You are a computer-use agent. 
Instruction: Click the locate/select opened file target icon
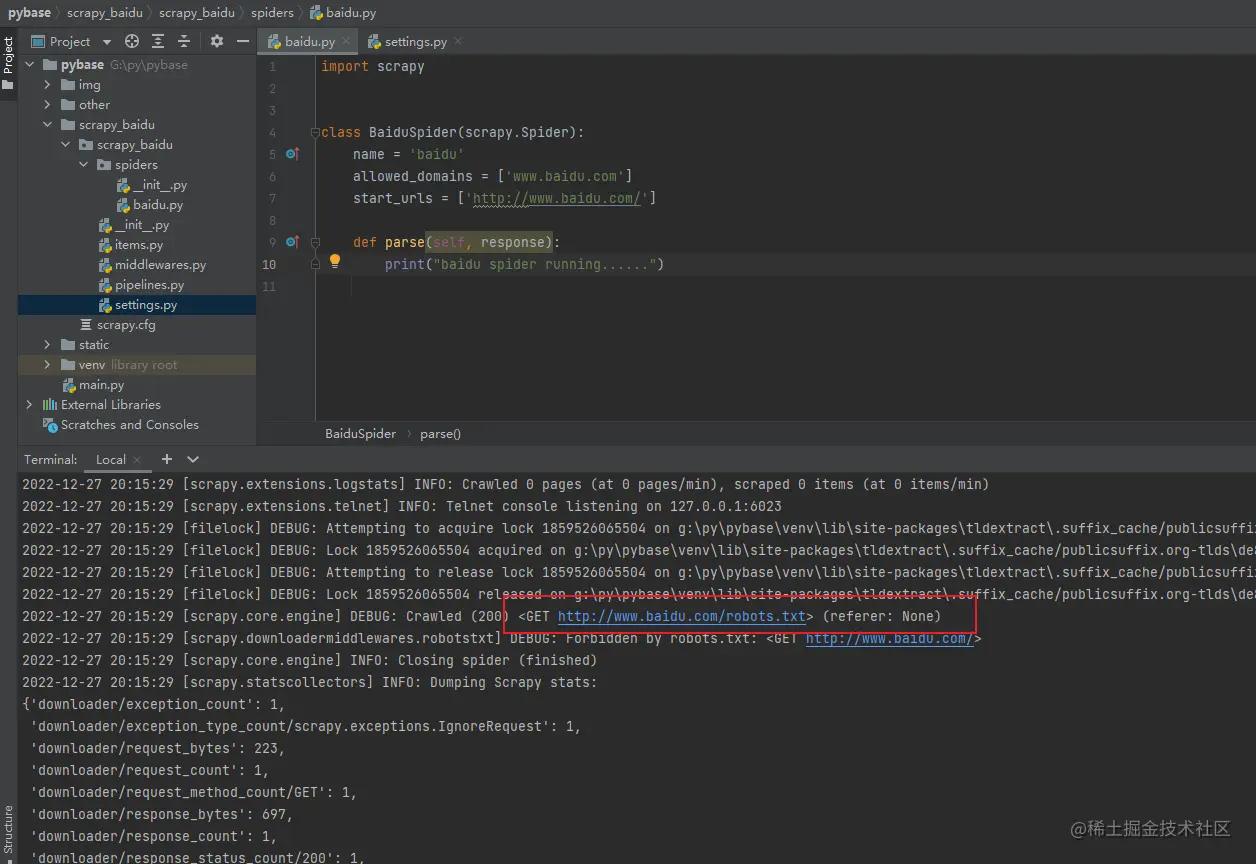(x=132, y=41)
